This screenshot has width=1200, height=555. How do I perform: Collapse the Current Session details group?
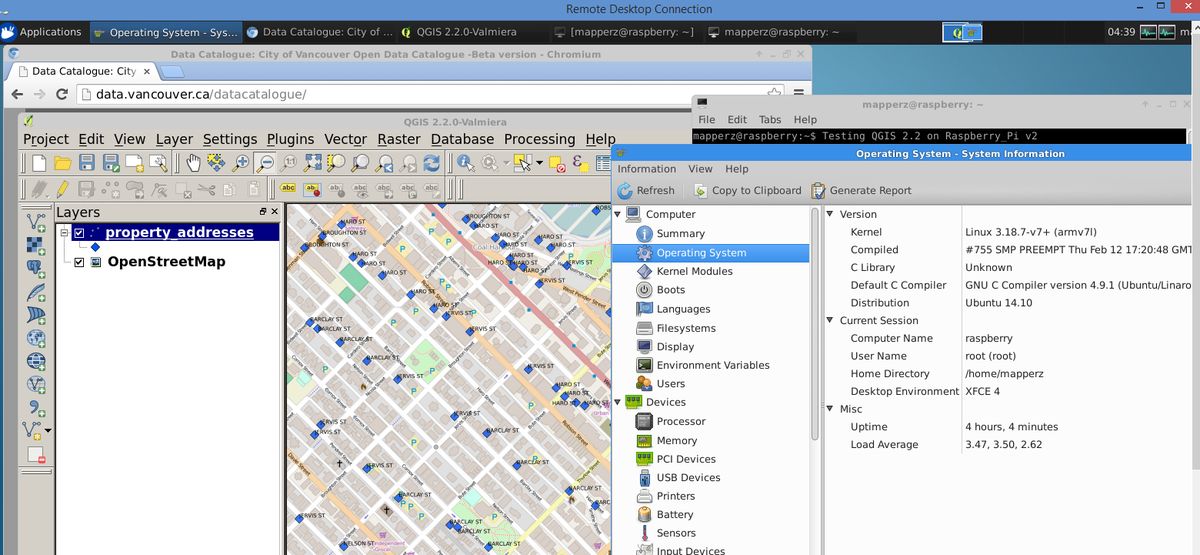[830, 320]
